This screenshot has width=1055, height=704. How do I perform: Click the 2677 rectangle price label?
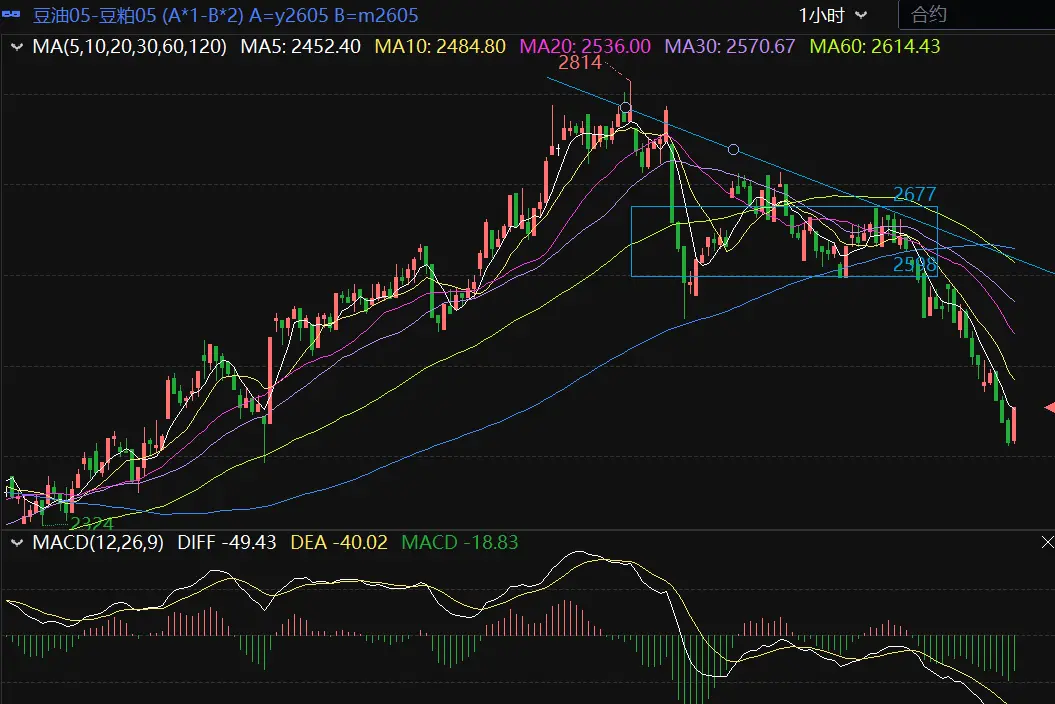click(x=914, y=194)
